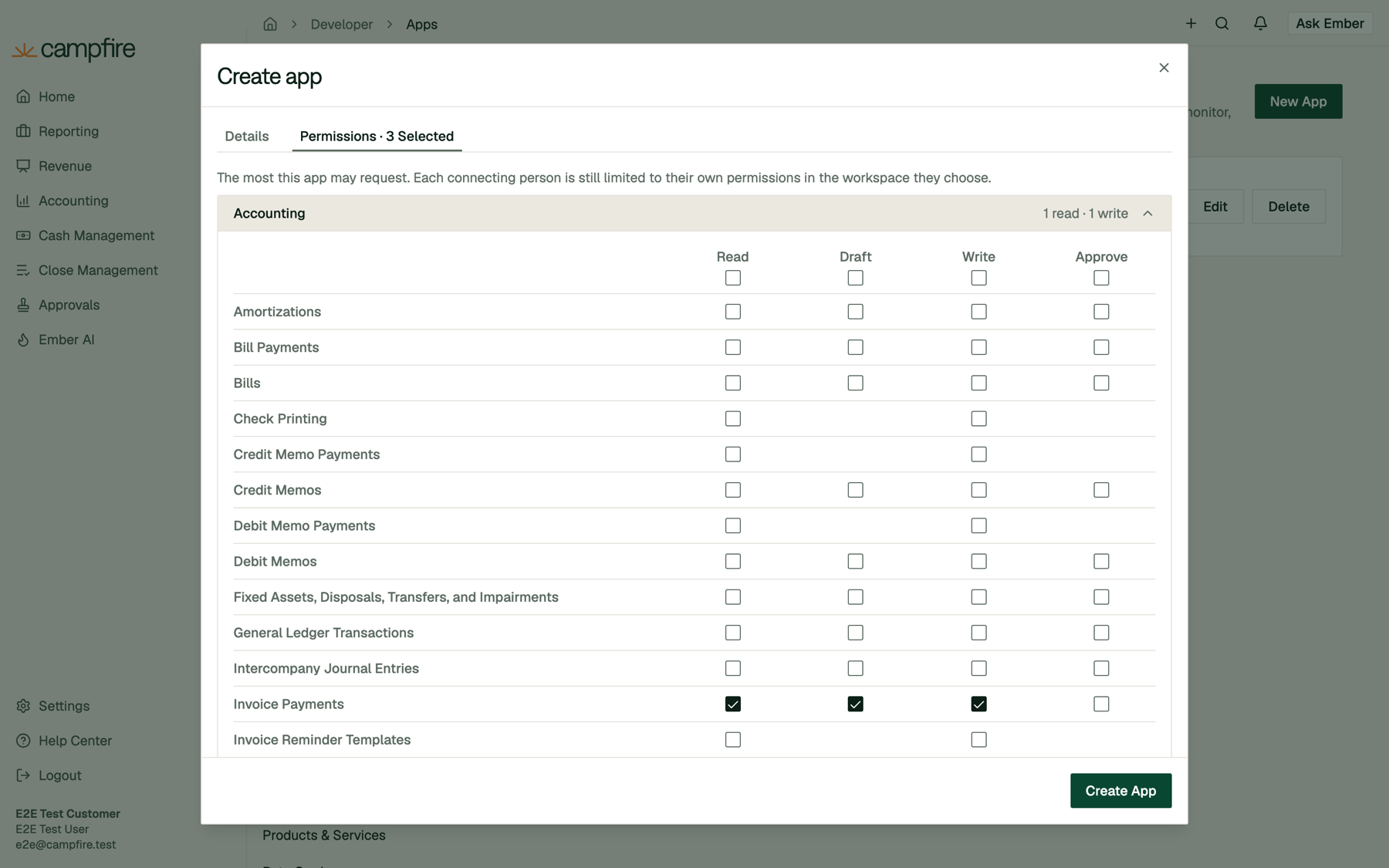Check the Approve select-all column checkbox
This screenshot has height=868, width=1389.
[x=1101, y=278]
